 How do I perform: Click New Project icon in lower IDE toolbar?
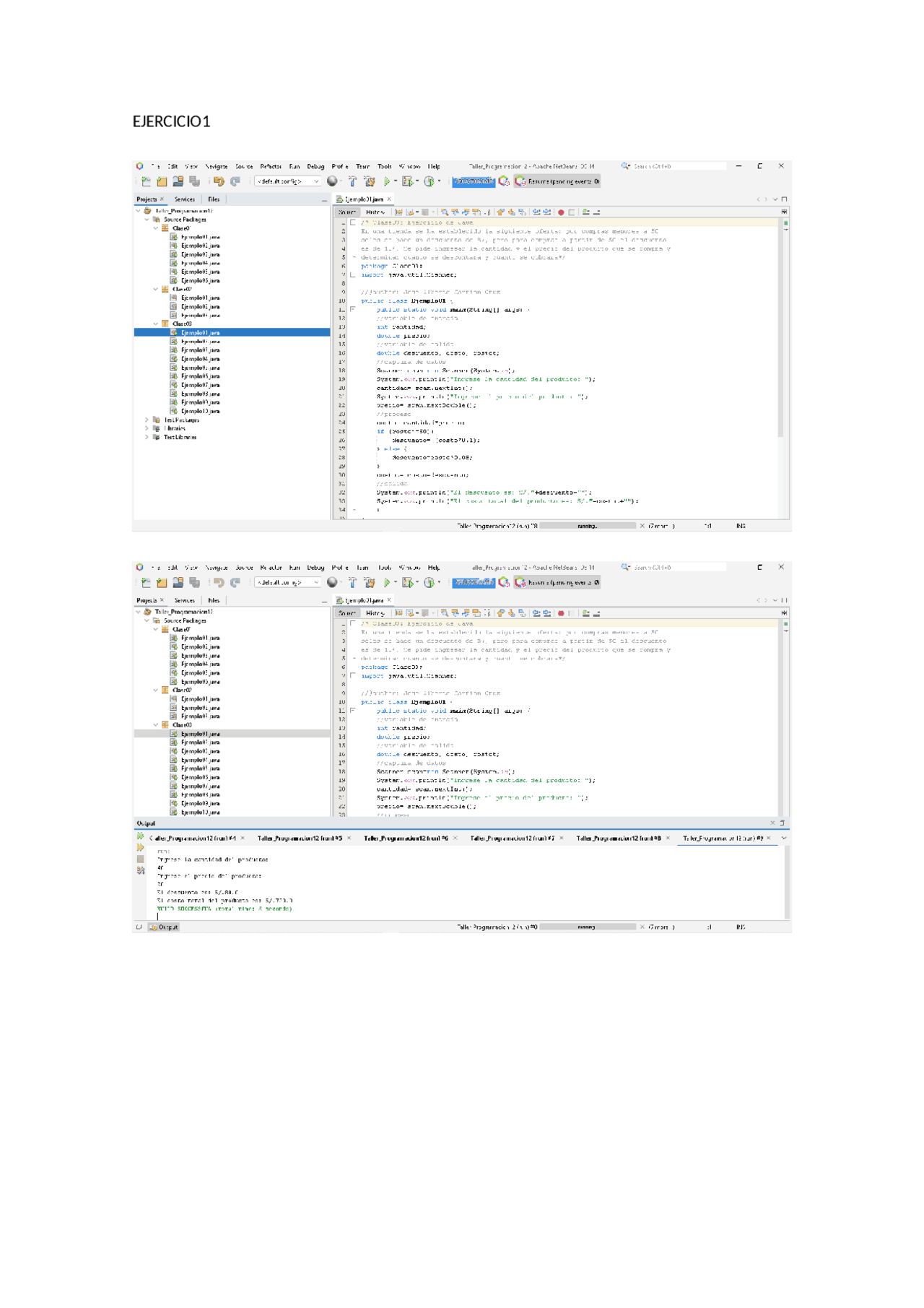pos(162,582)
